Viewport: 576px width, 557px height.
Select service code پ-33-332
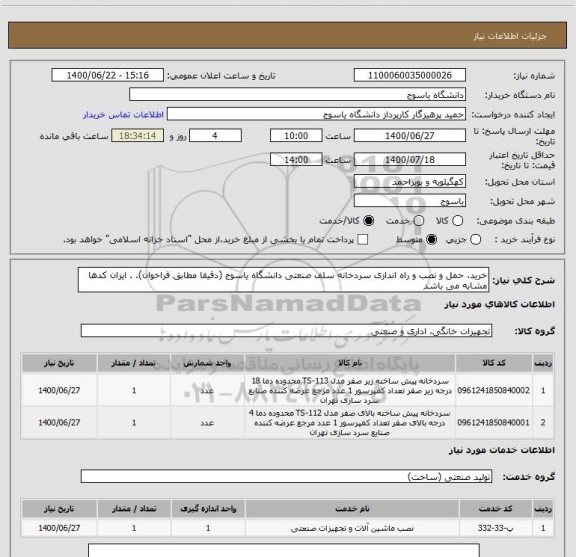(x=496, y=528)
